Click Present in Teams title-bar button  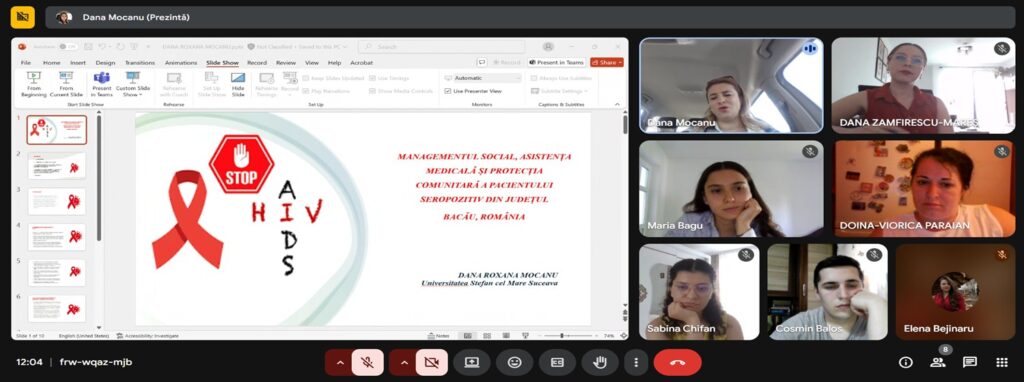pyautogui.click(x=556, y=63)
